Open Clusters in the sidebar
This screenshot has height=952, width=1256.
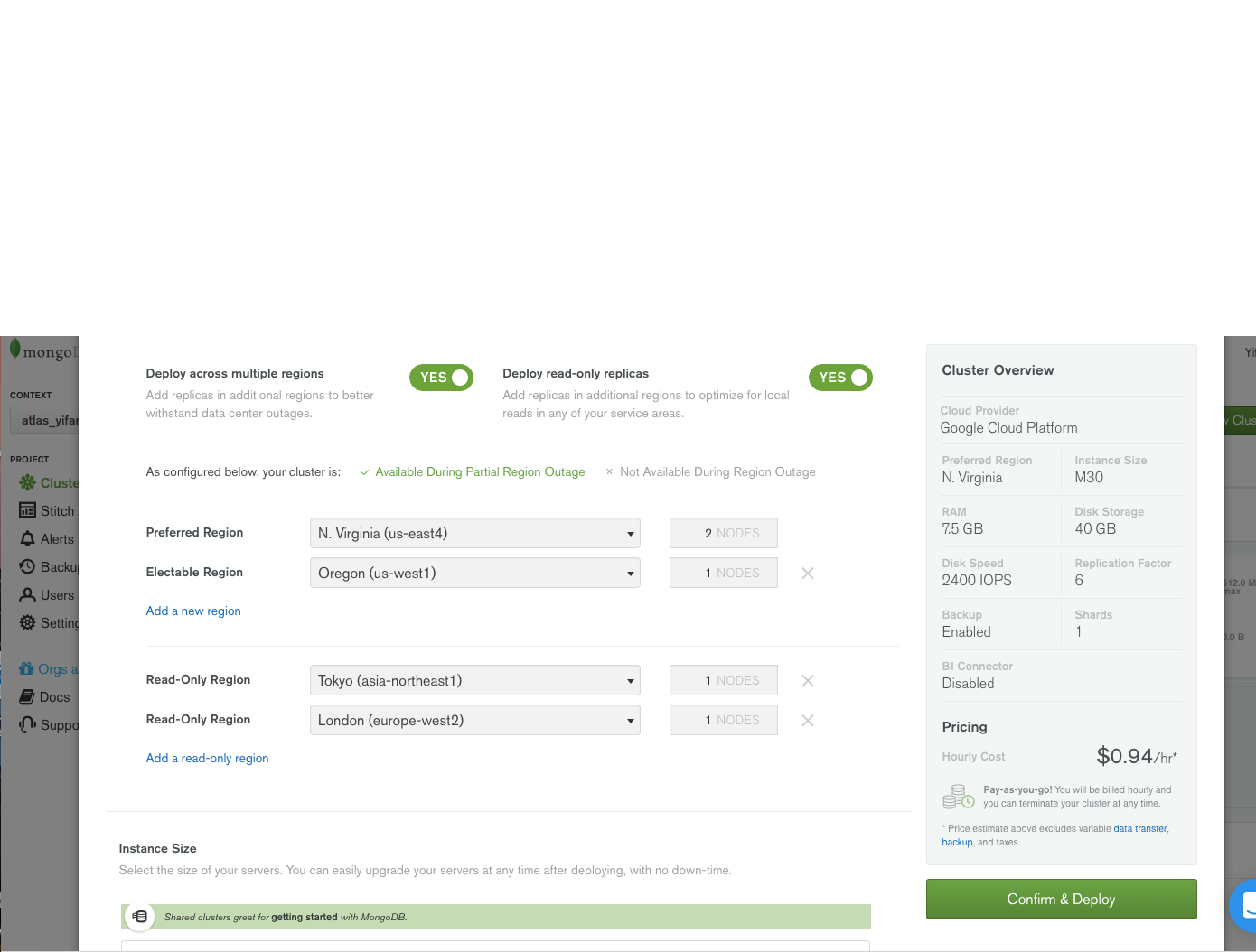point(60,482)
